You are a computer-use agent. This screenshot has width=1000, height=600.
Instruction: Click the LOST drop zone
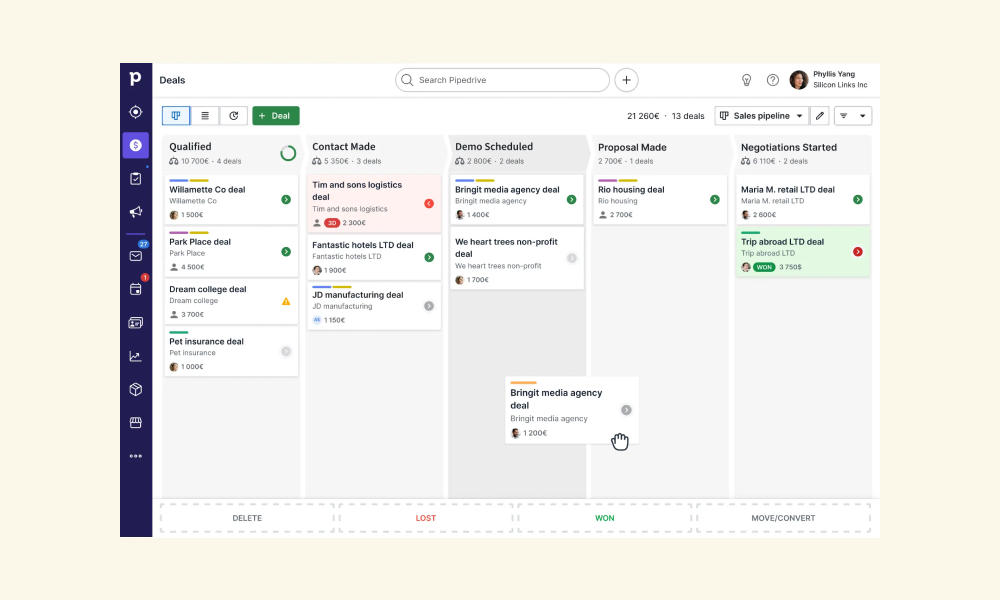[425, 518]
